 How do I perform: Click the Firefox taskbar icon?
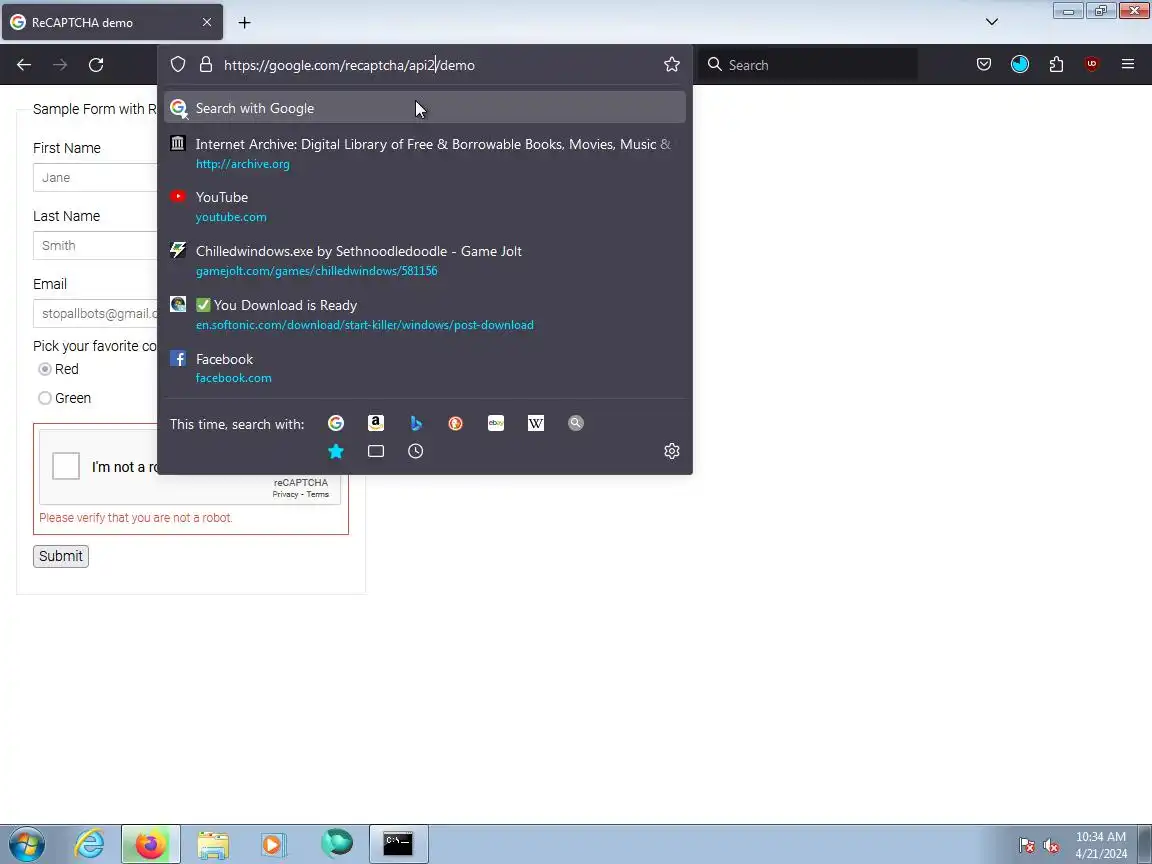coord(151,844)
